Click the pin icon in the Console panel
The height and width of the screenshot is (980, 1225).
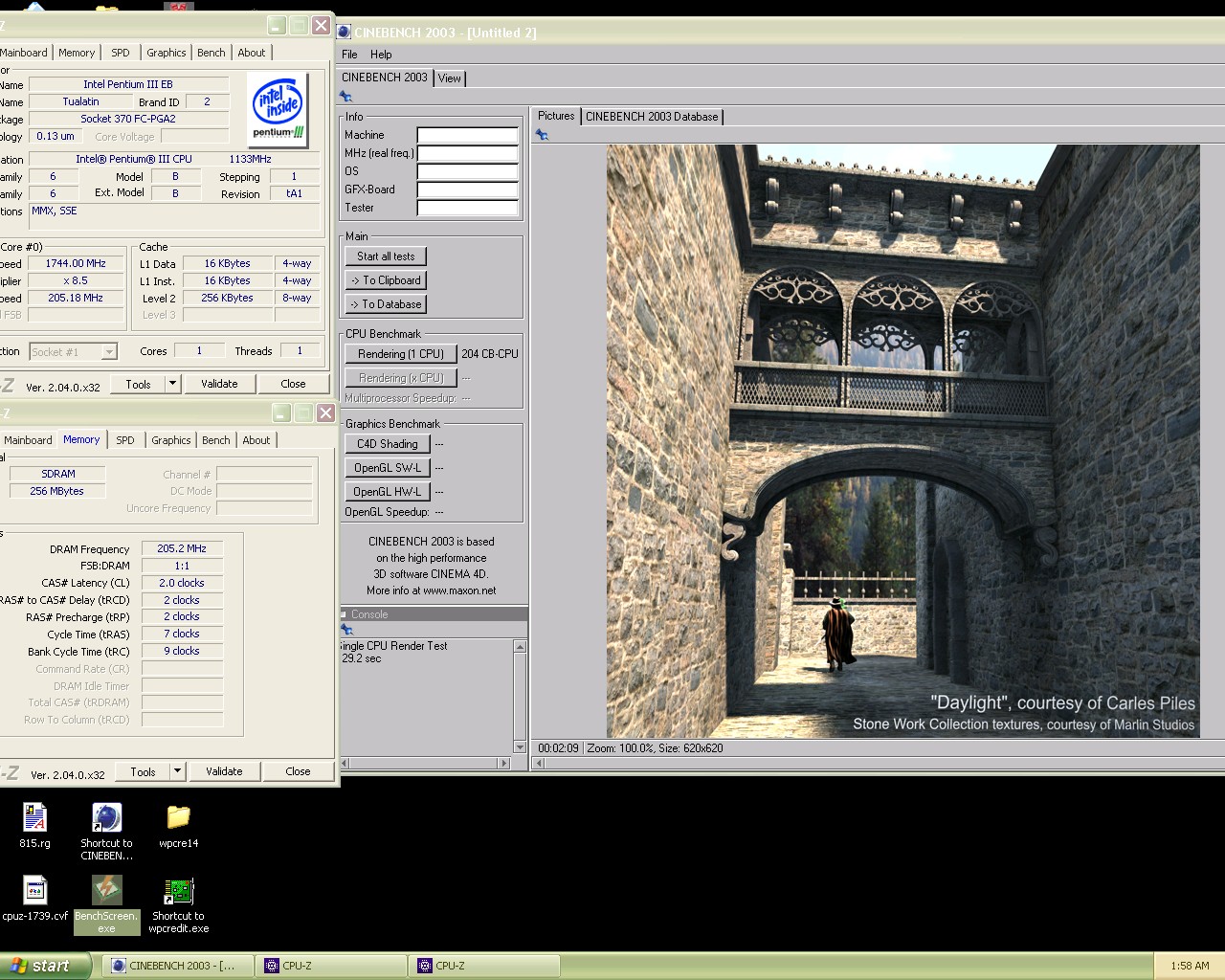point(346,630)
